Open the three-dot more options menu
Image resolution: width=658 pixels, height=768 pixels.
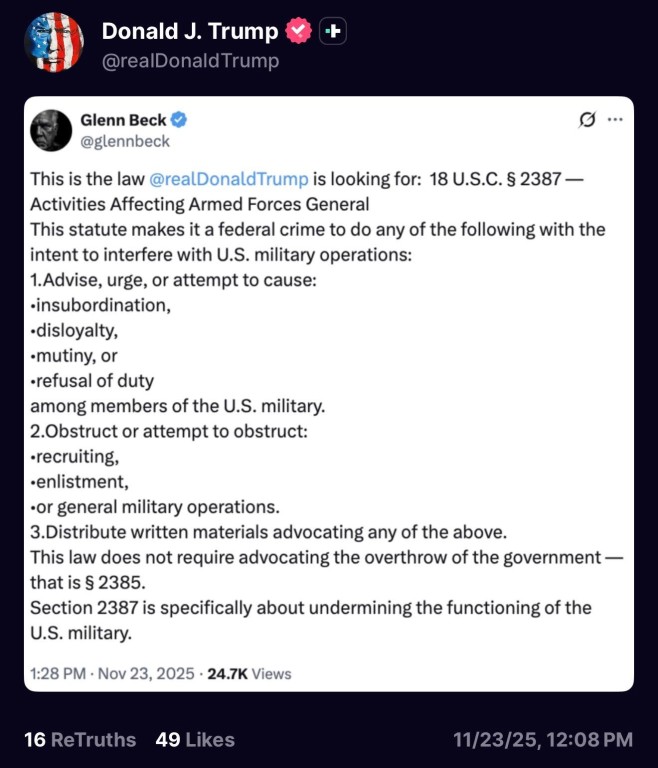tap(615, 120)
